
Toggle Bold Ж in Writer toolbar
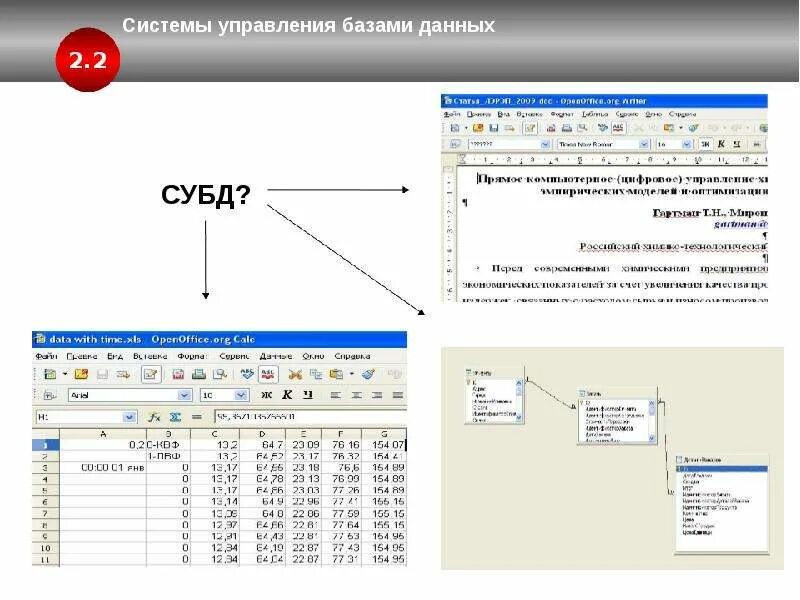click(705, 144)
